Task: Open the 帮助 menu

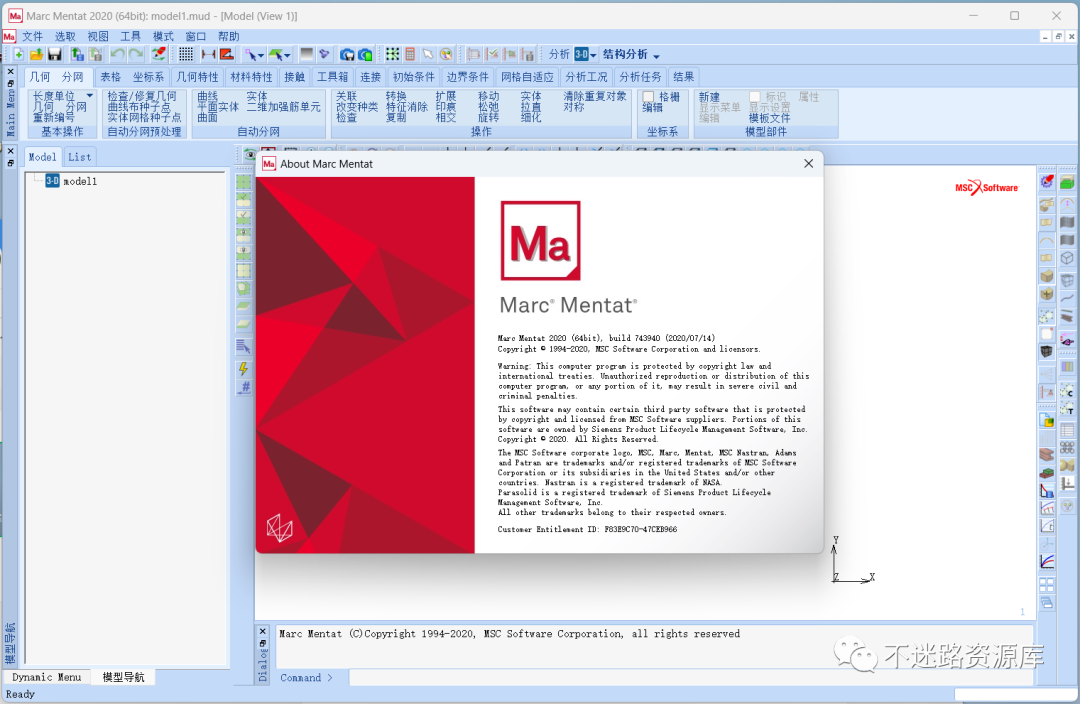Action: coord(229,37)
